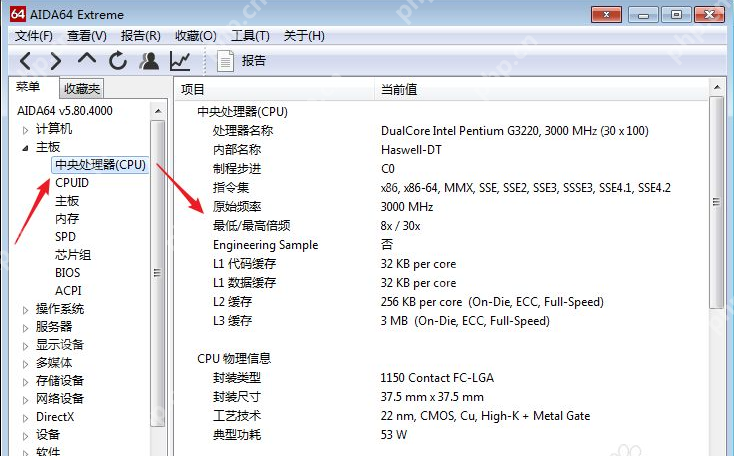
Task: Open the graph chart icon in toolbar
Action: pos(180,61)
